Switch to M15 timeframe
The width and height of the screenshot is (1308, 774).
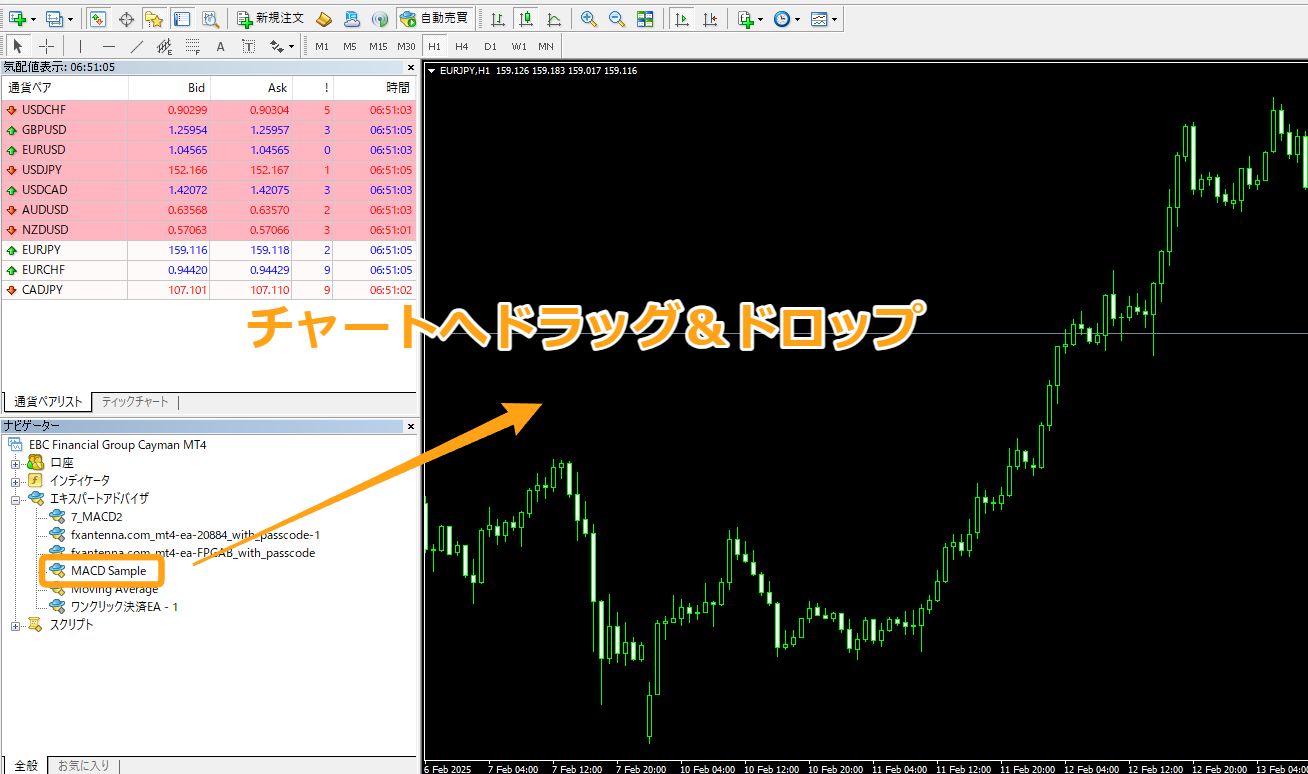tap(377, 46)
